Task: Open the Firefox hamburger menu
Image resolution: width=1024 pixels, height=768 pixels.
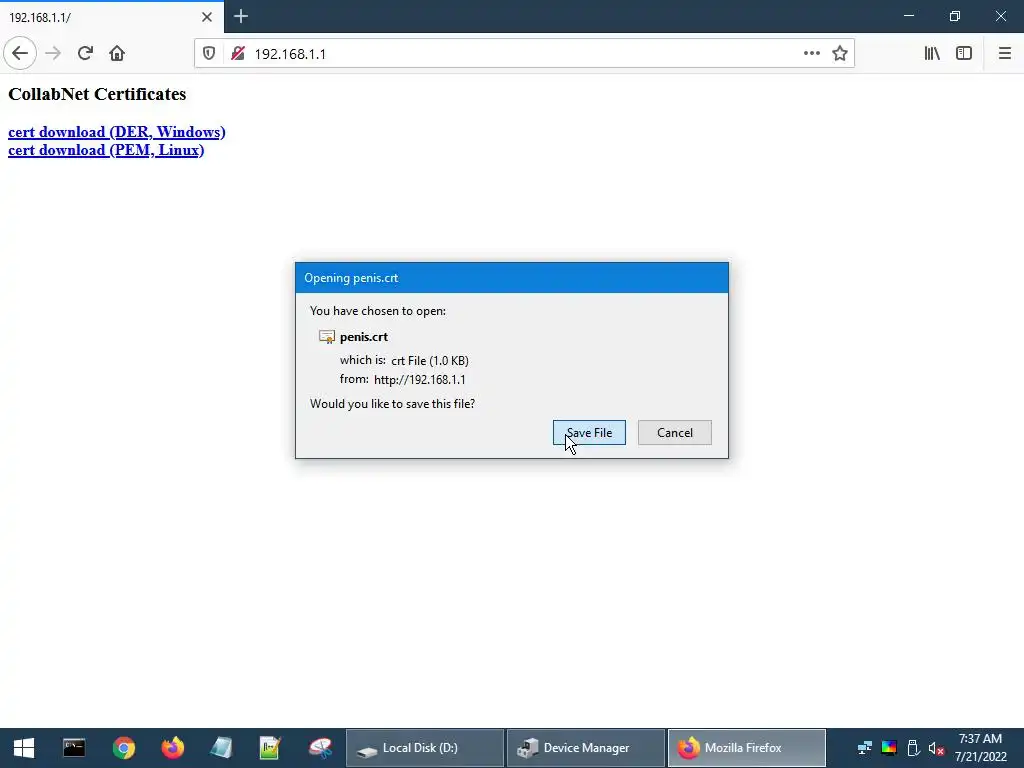Action: pos(1004,54)
